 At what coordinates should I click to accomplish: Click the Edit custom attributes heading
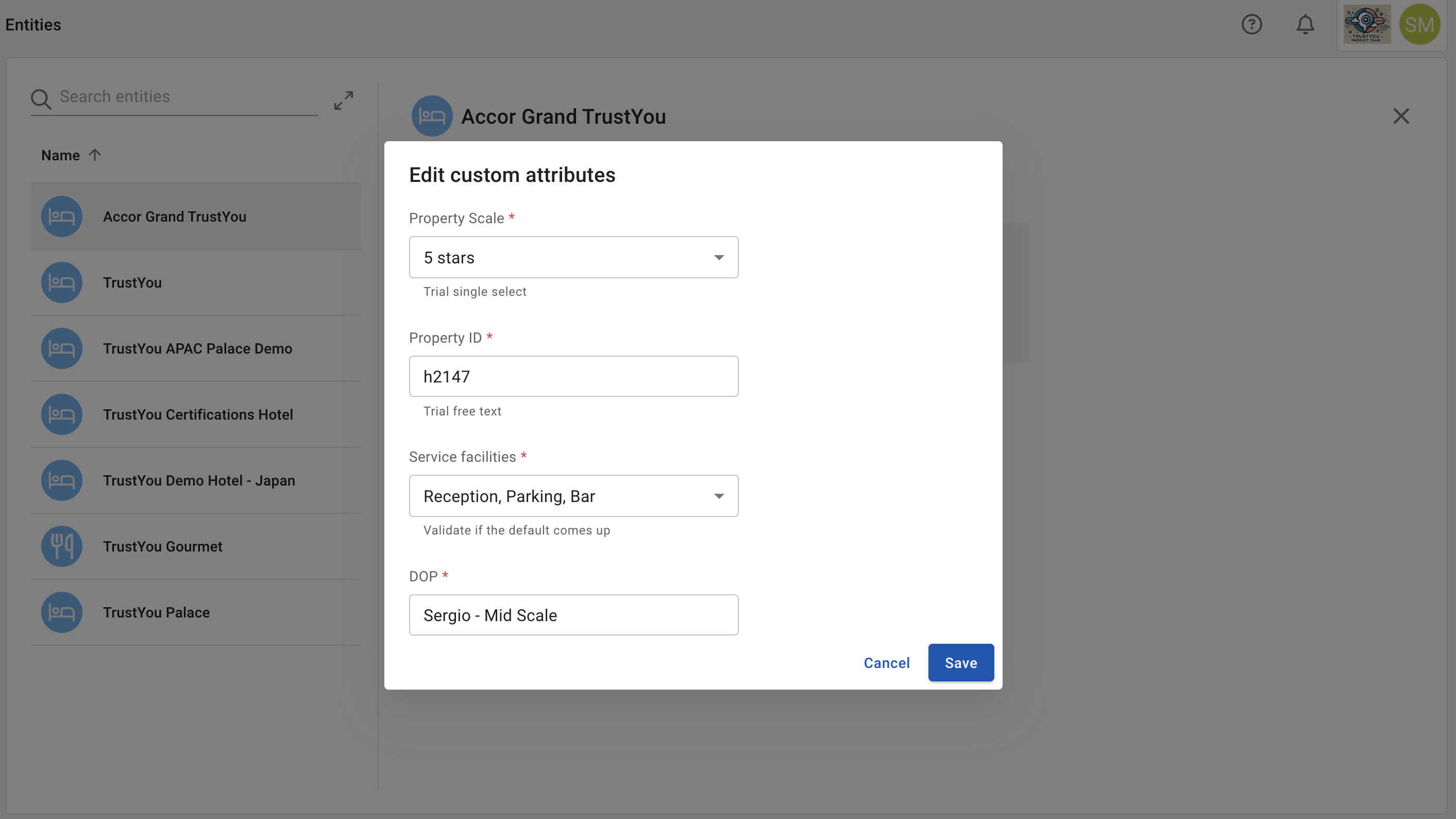(x=512, y=175)
